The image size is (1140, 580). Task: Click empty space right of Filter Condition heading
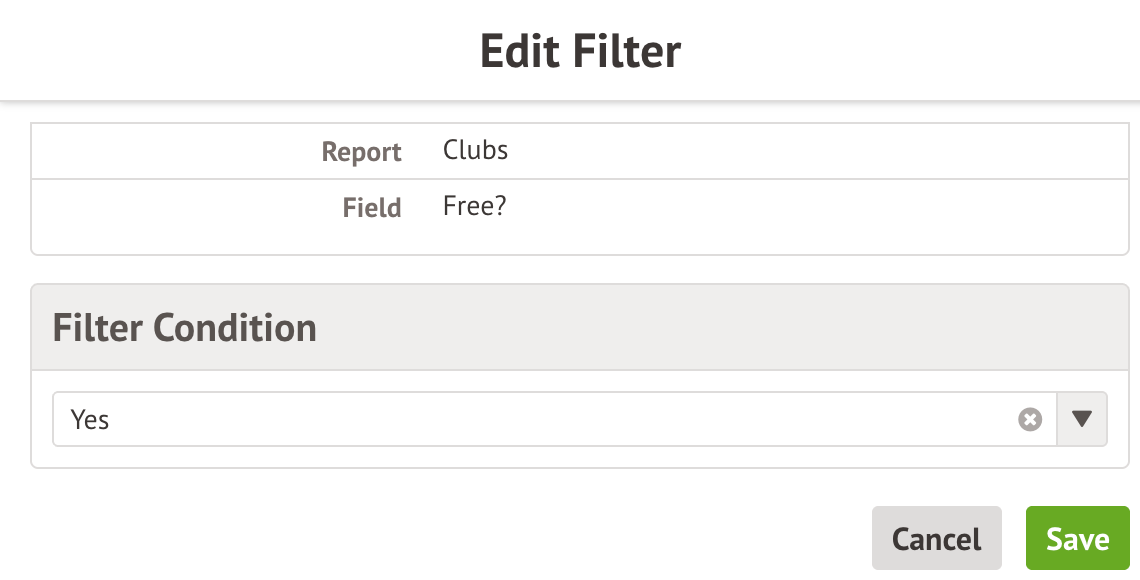coord(700,327)
